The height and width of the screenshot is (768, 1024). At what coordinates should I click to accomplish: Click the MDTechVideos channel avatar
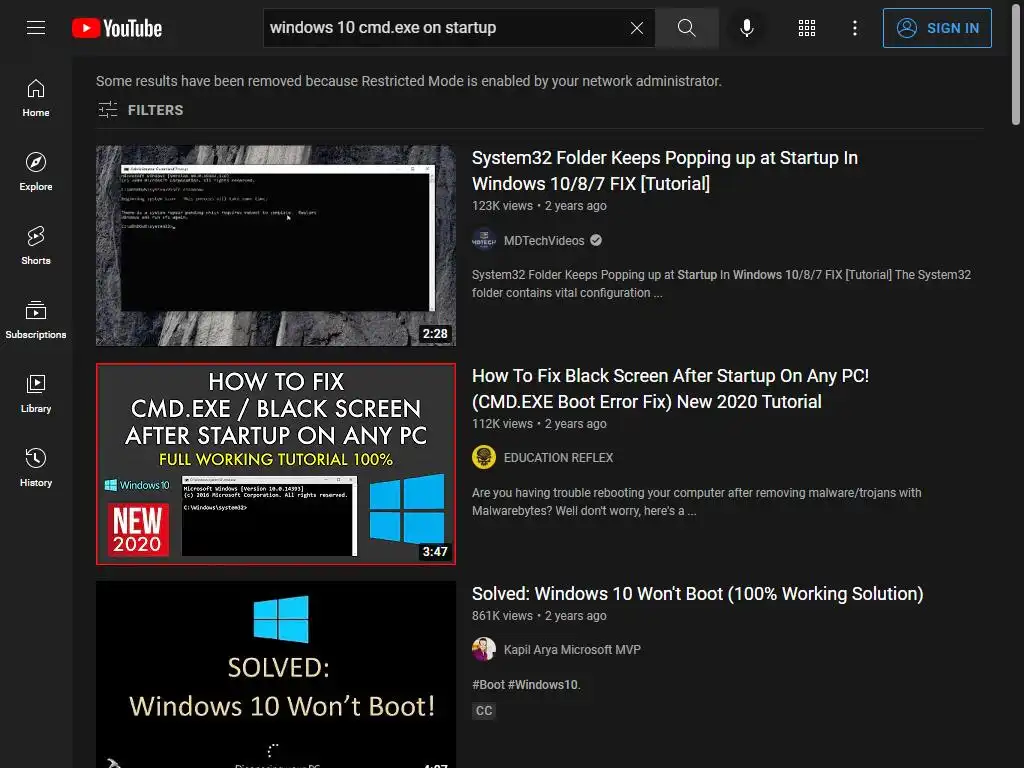(x=484, y=240)
